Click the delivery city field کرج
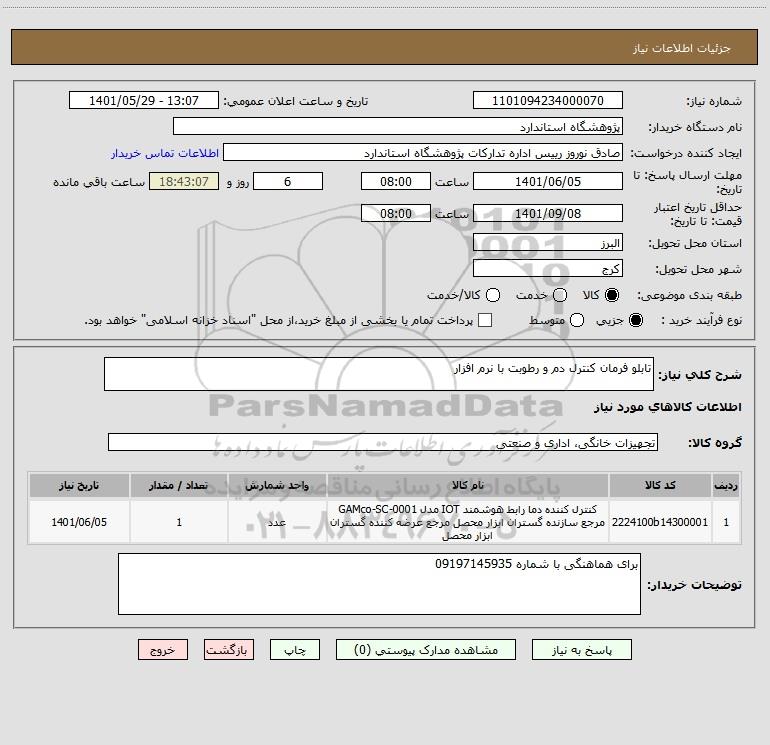The width and height of the screenshot is (770, 745). coord(548,269)
